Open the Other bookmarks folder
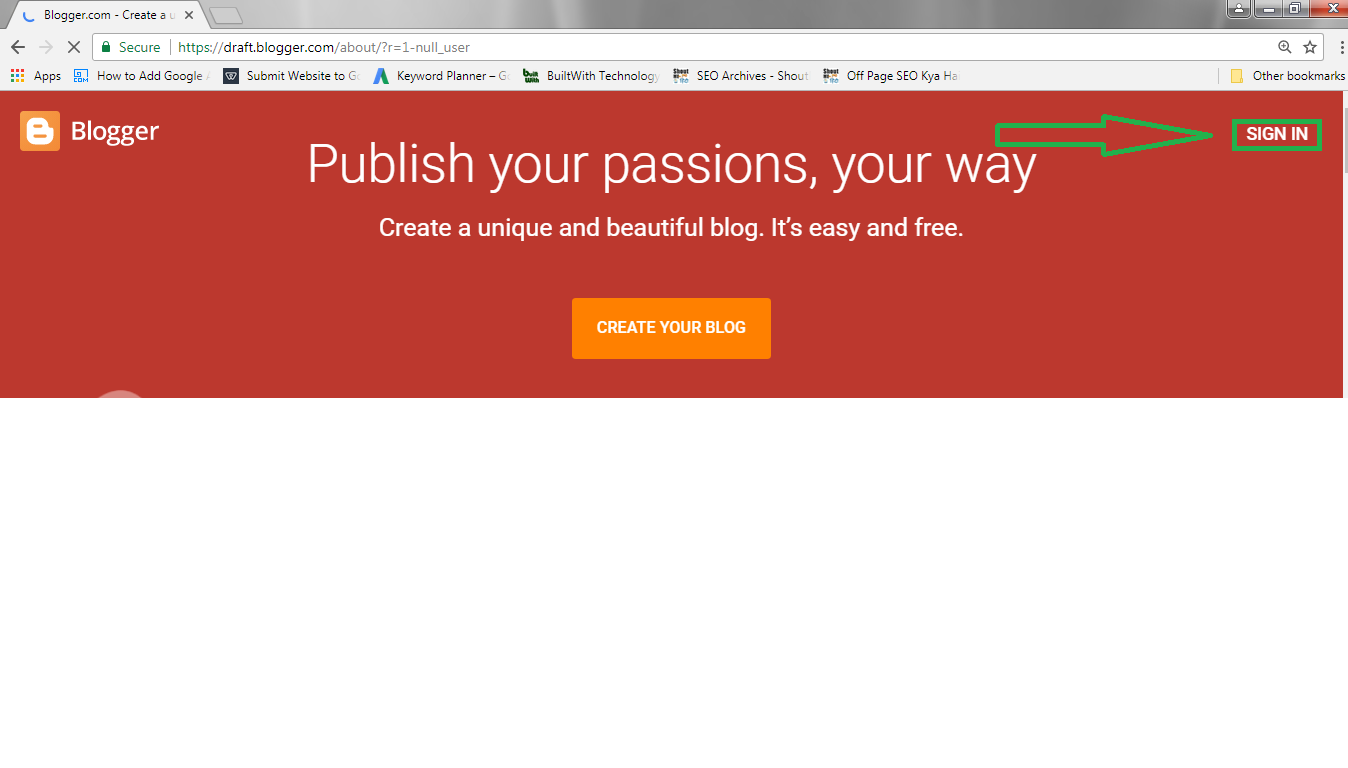The height and width of the screenshot is (768, 1348). pos(1287,76)
